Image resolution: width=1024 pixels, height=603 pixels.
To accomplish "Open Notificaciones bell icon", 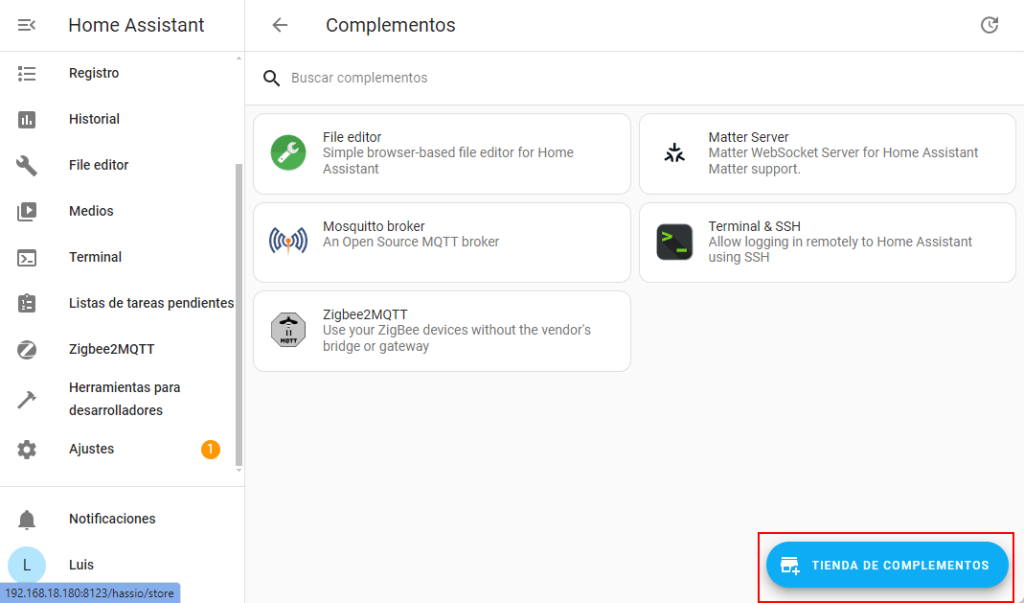I will [x=27, y=519].
